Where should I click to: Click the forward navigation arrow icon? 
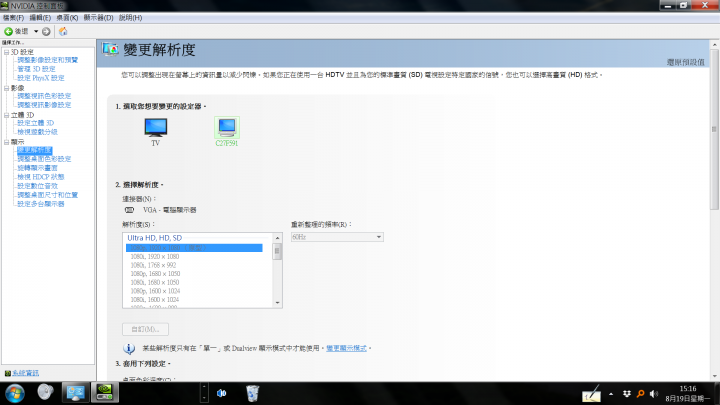click(x=46, y=31)
